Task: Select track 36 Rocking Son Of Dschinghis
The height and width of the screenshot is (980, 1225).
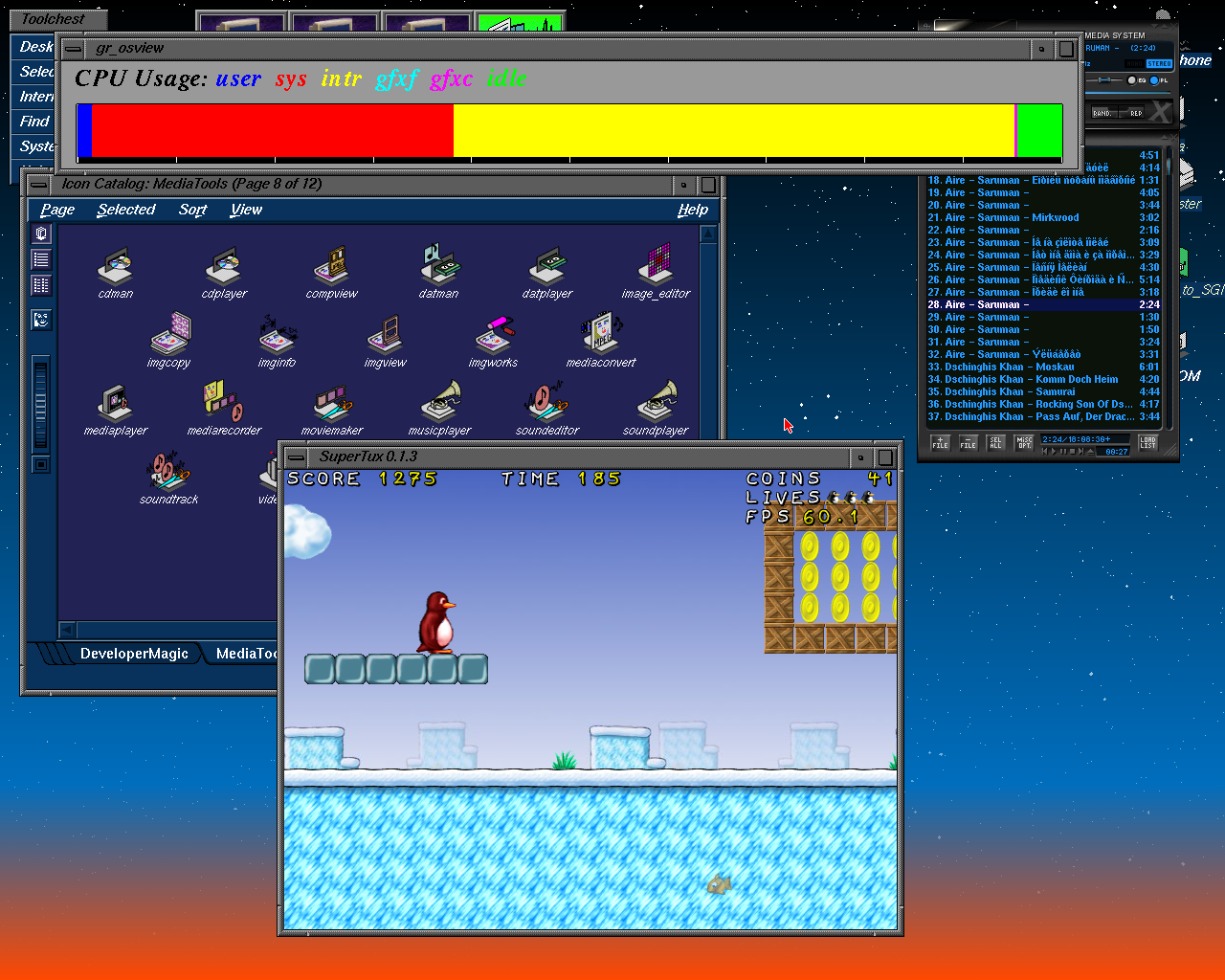Action: click(1043, 404)
